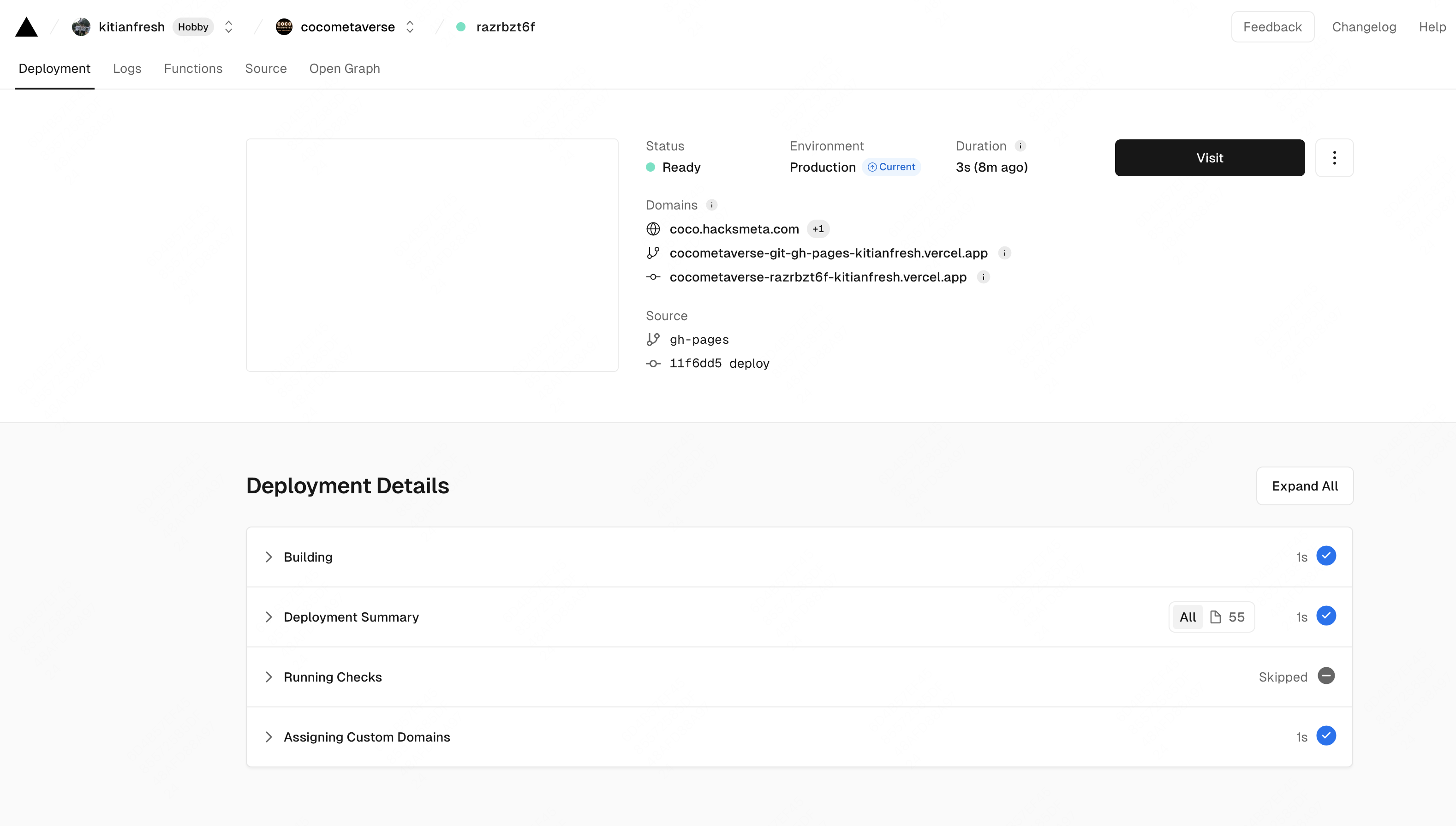Expand the +1 additional domains badge
This screenshot has width=1456, height=826.
[818, 228]
